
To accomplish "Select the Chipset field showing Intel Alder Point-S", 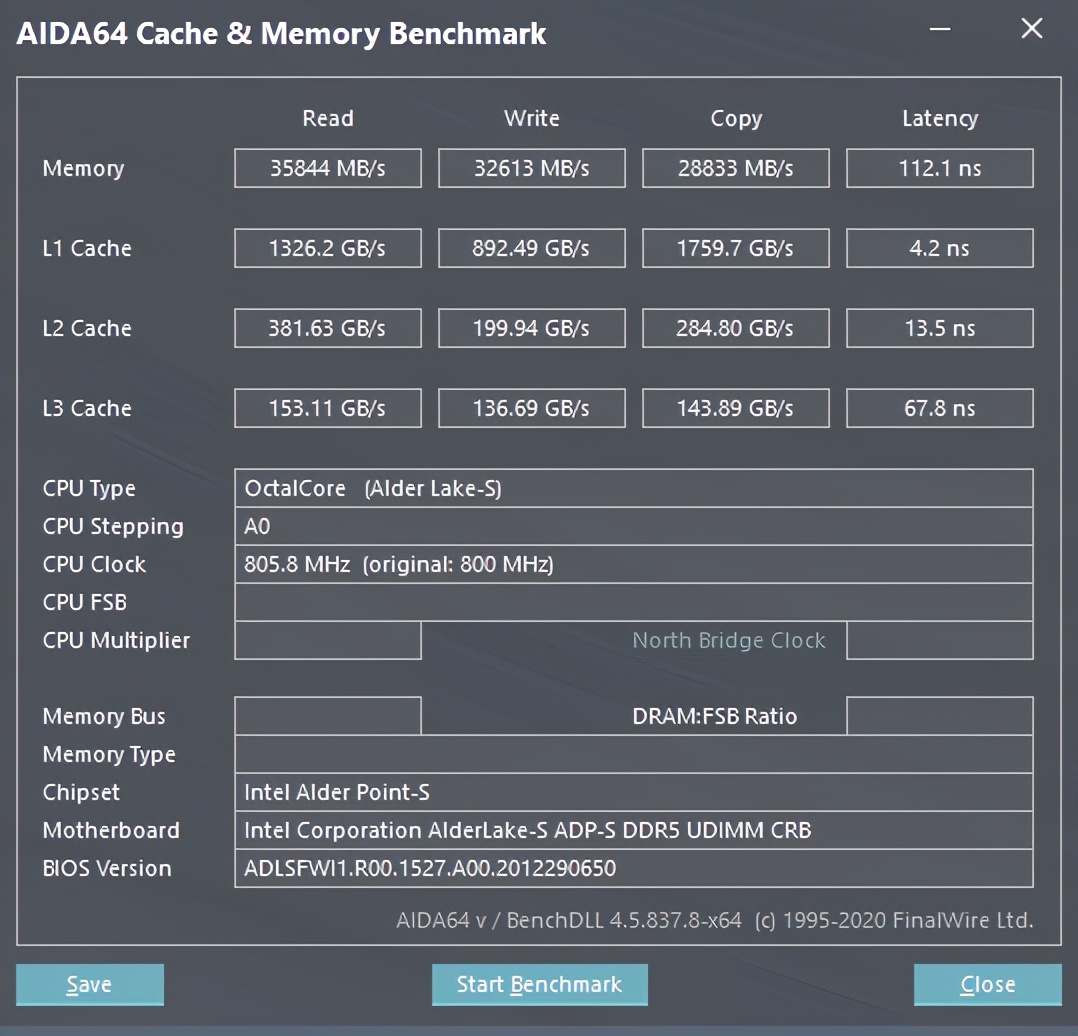I will pos(633,792).
